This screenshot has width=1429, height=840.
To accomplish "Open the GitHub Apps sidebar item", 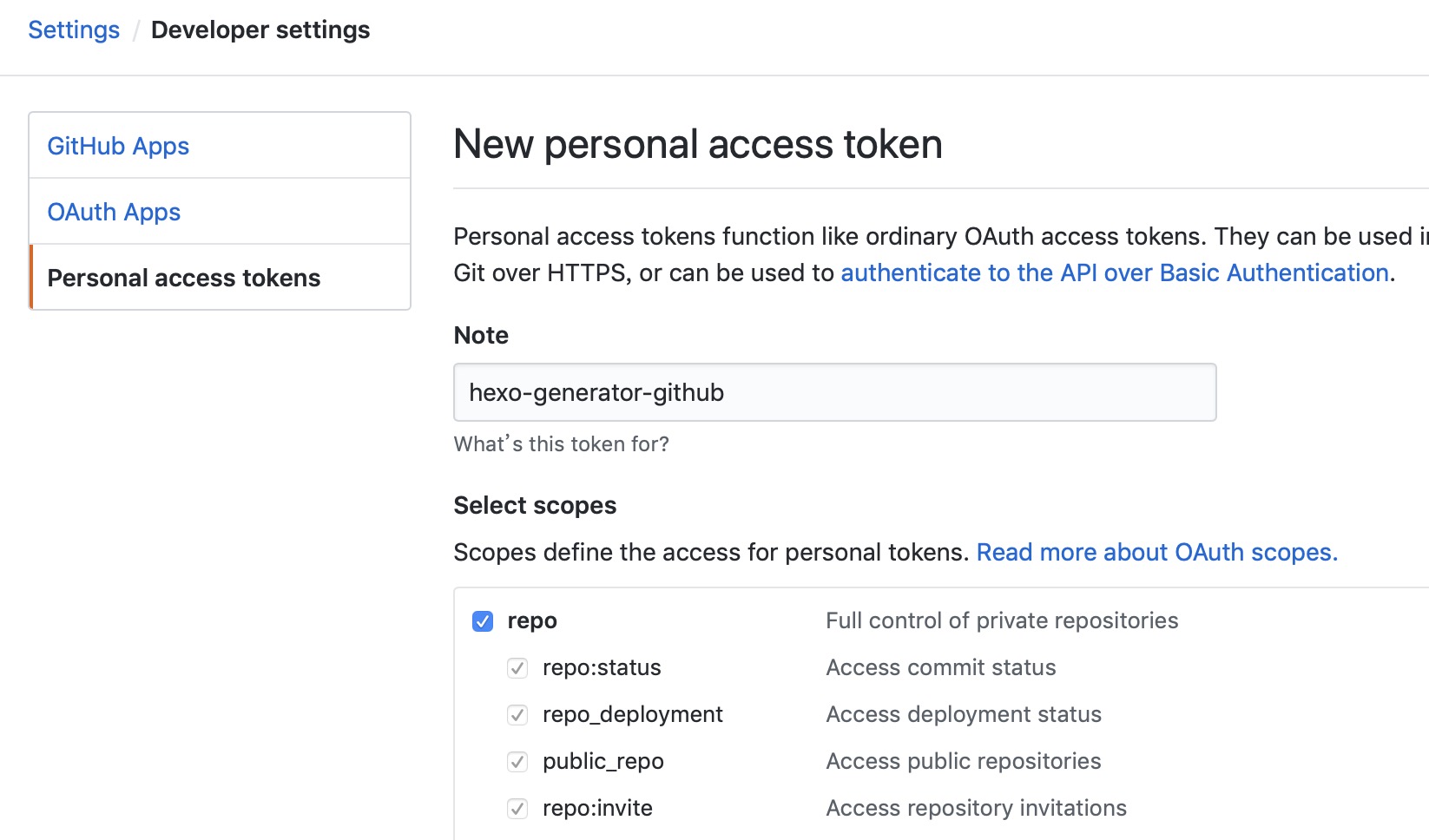I will point(118,146).
